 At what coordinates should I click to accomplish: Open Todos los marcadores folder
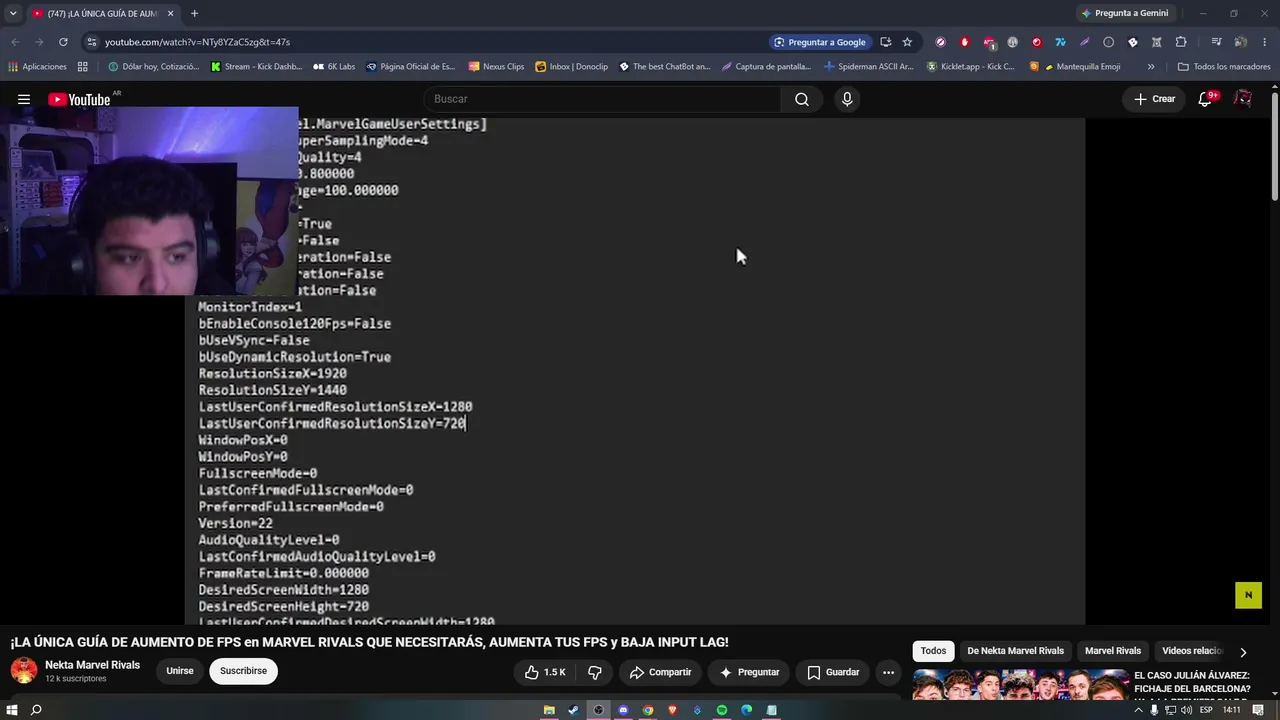click(x=1224, y=67)
